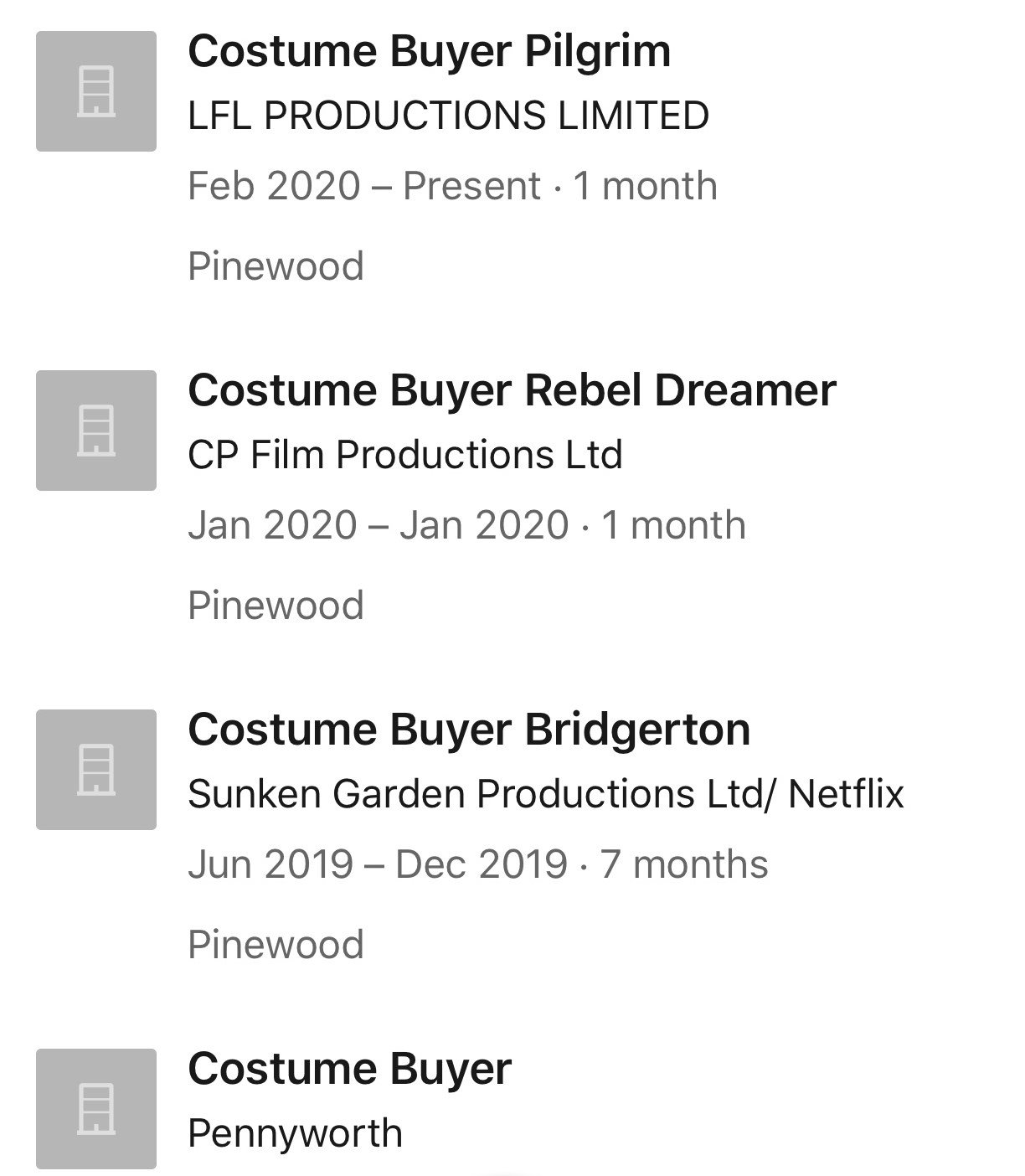1025x1176 pixels.
Task: Click the CP Film Productions Ltd company name
Action: (x=405, y=455)
